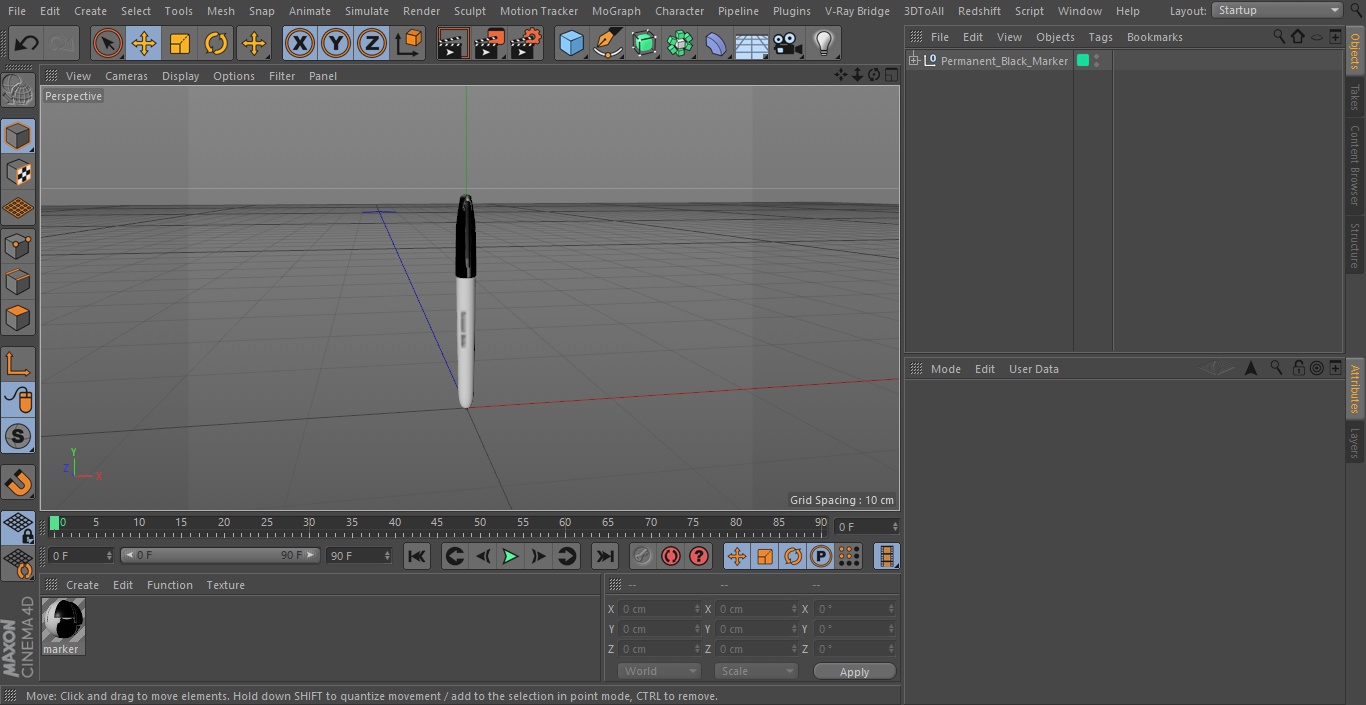
Task: Activate the Rotate tool
Action: click(216, 43)
